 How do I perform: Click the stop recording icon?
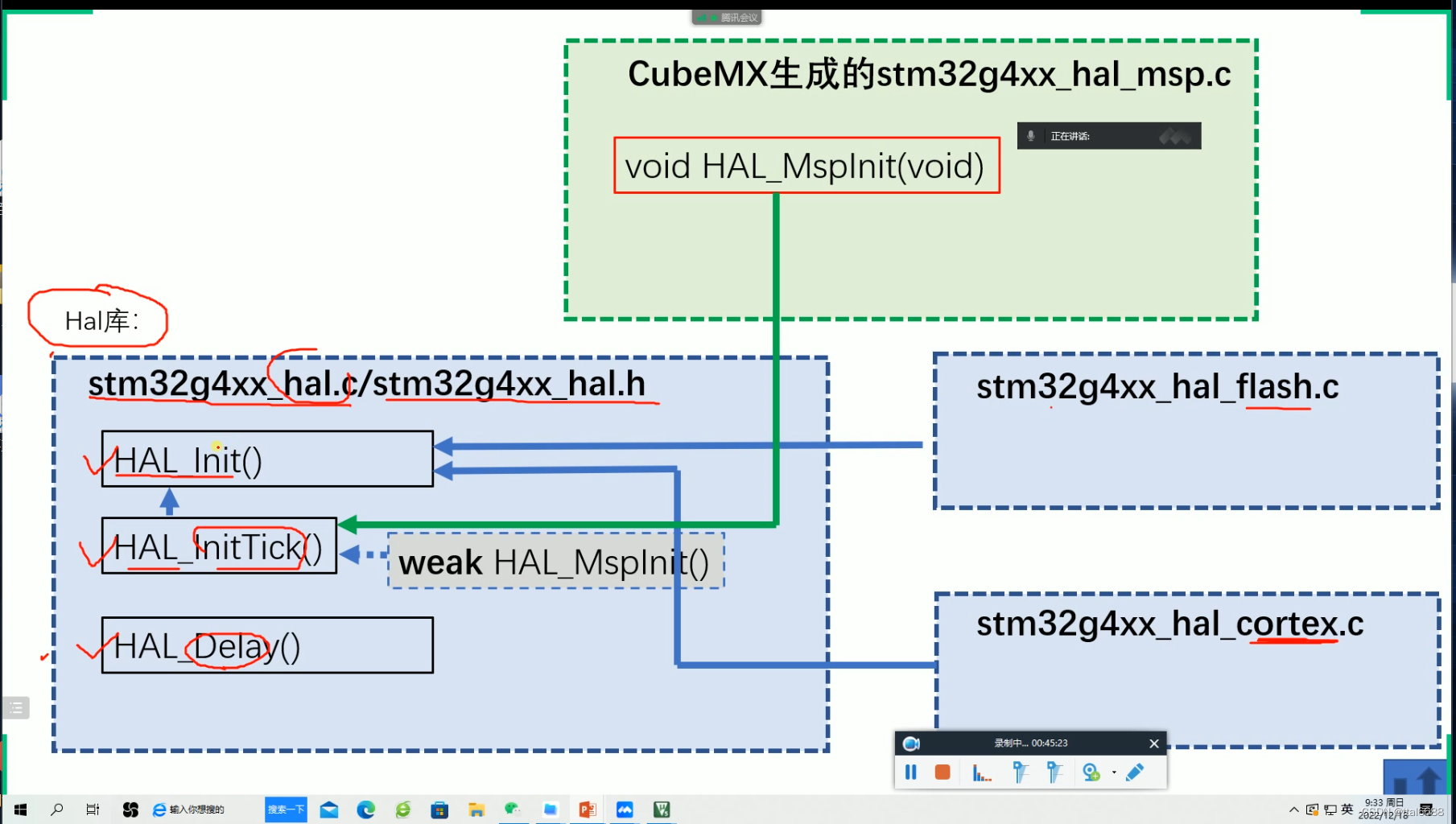pyautogui.click(x=942, y=772)
